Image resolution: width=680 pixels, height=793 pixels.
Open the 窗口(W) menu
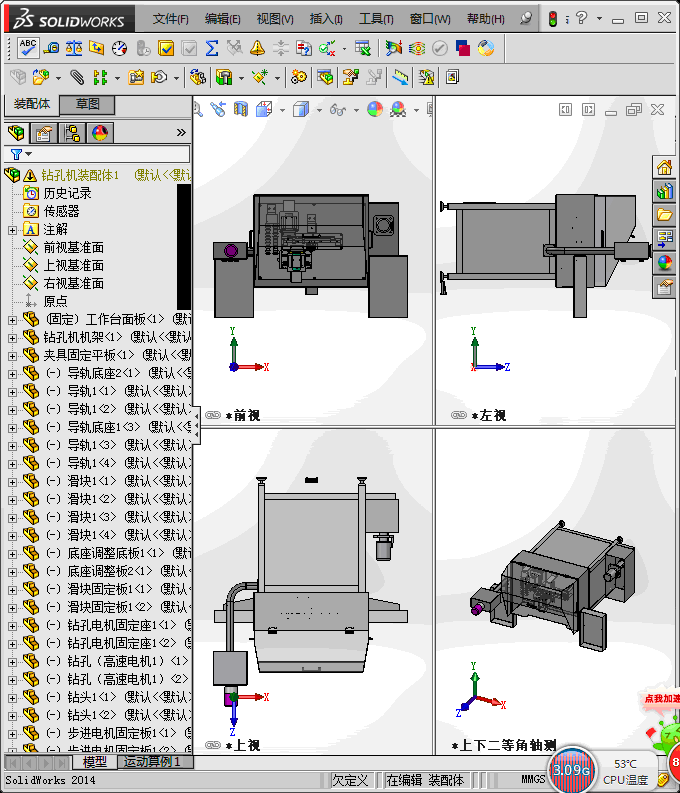point(430,19)
